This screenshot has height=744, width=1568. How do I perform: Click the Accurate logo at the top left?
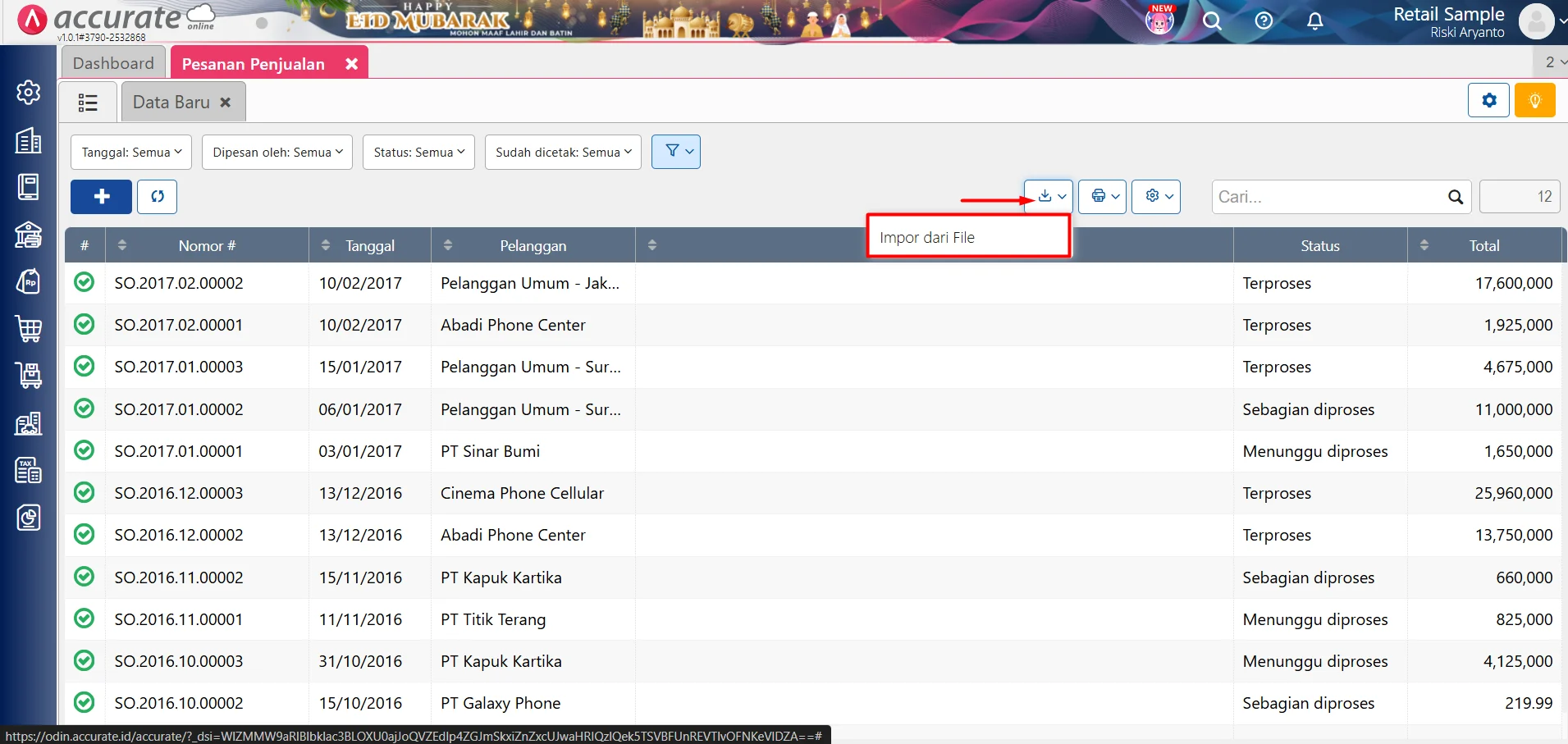pyautogui.click(x=117, y=20)
